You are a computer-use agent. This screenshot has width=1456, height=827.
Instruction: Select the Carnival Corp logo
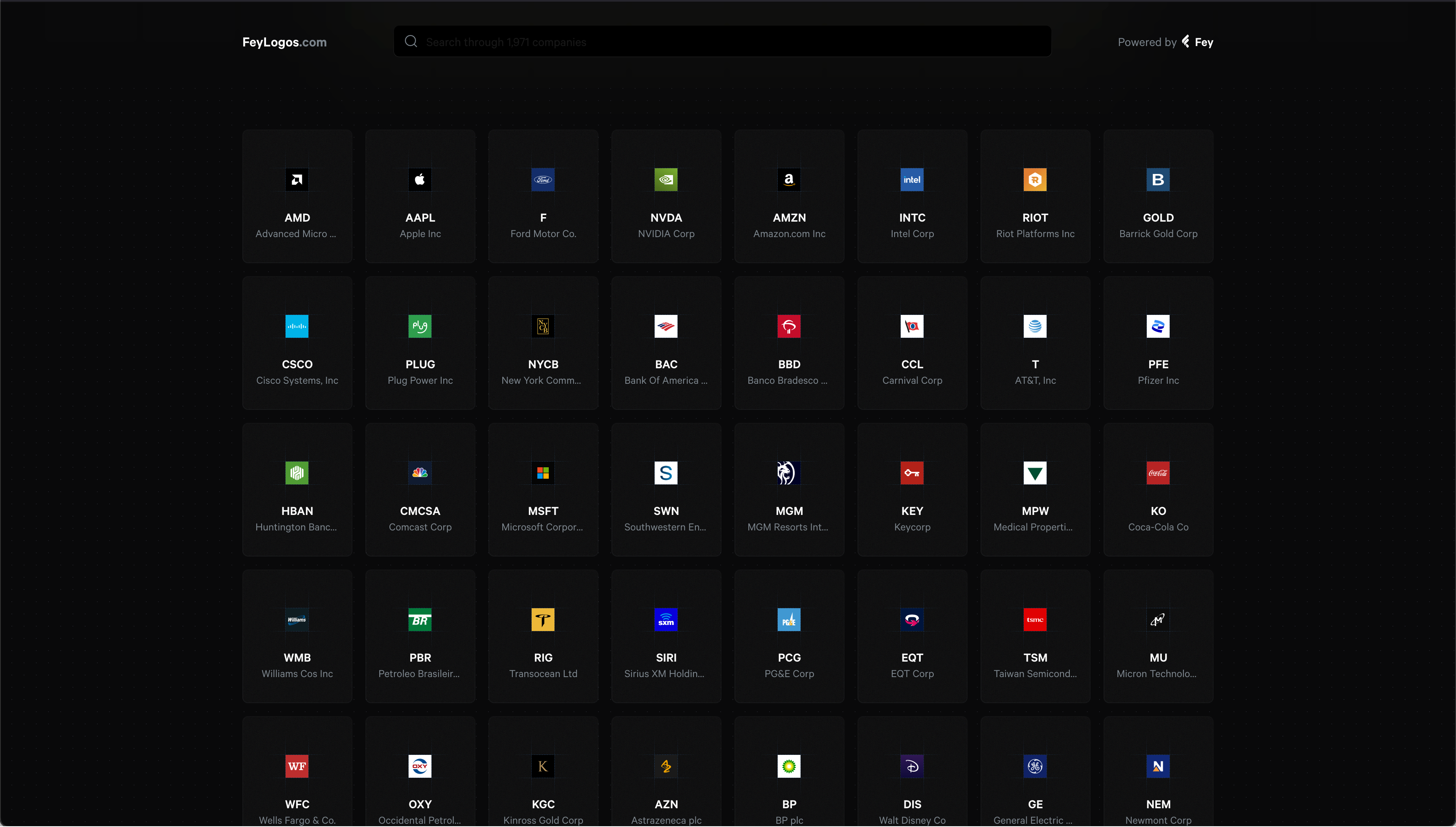coord(913,326)
